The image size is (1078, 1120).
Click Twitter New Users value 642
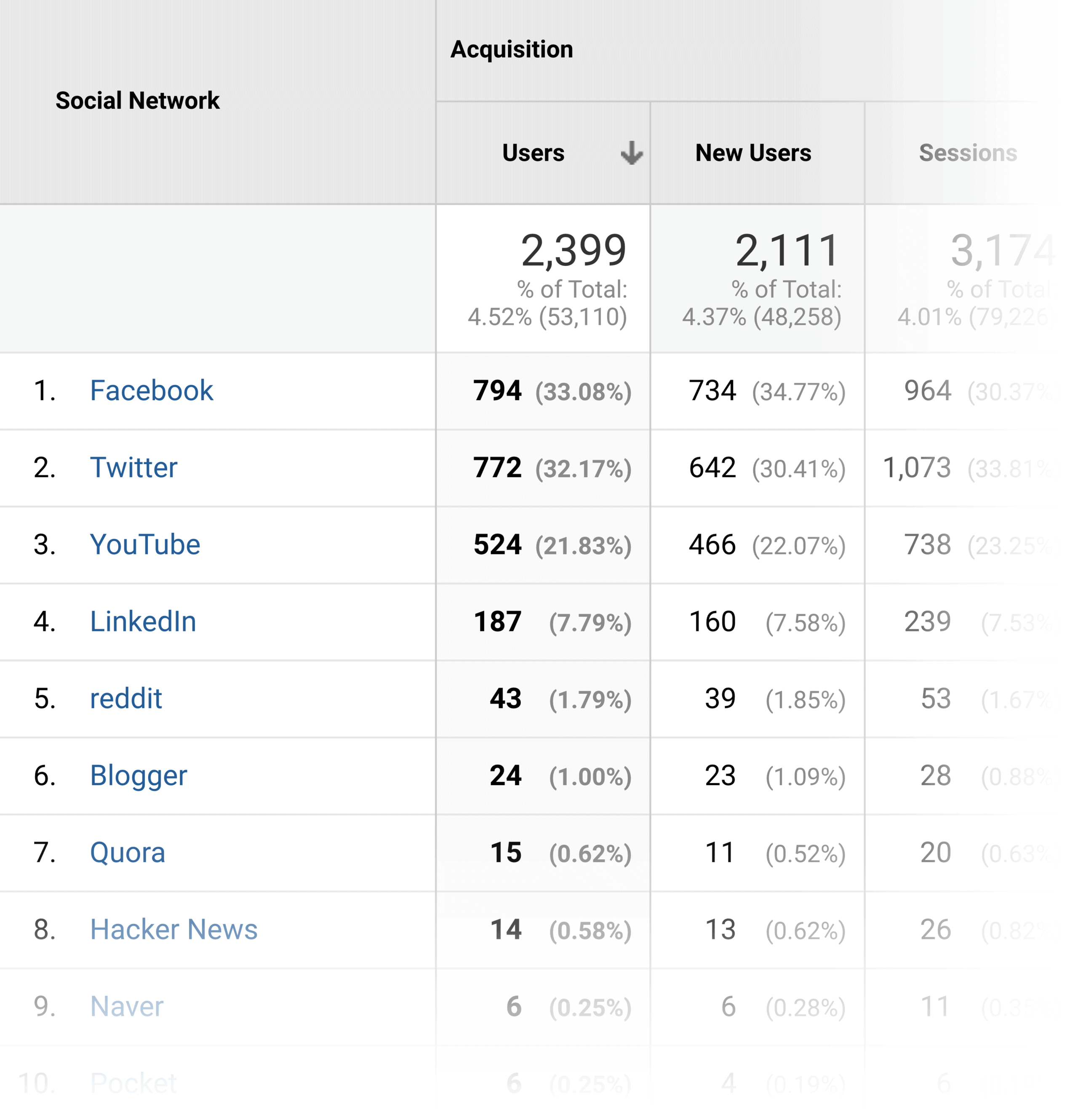(x=712, y=468)
